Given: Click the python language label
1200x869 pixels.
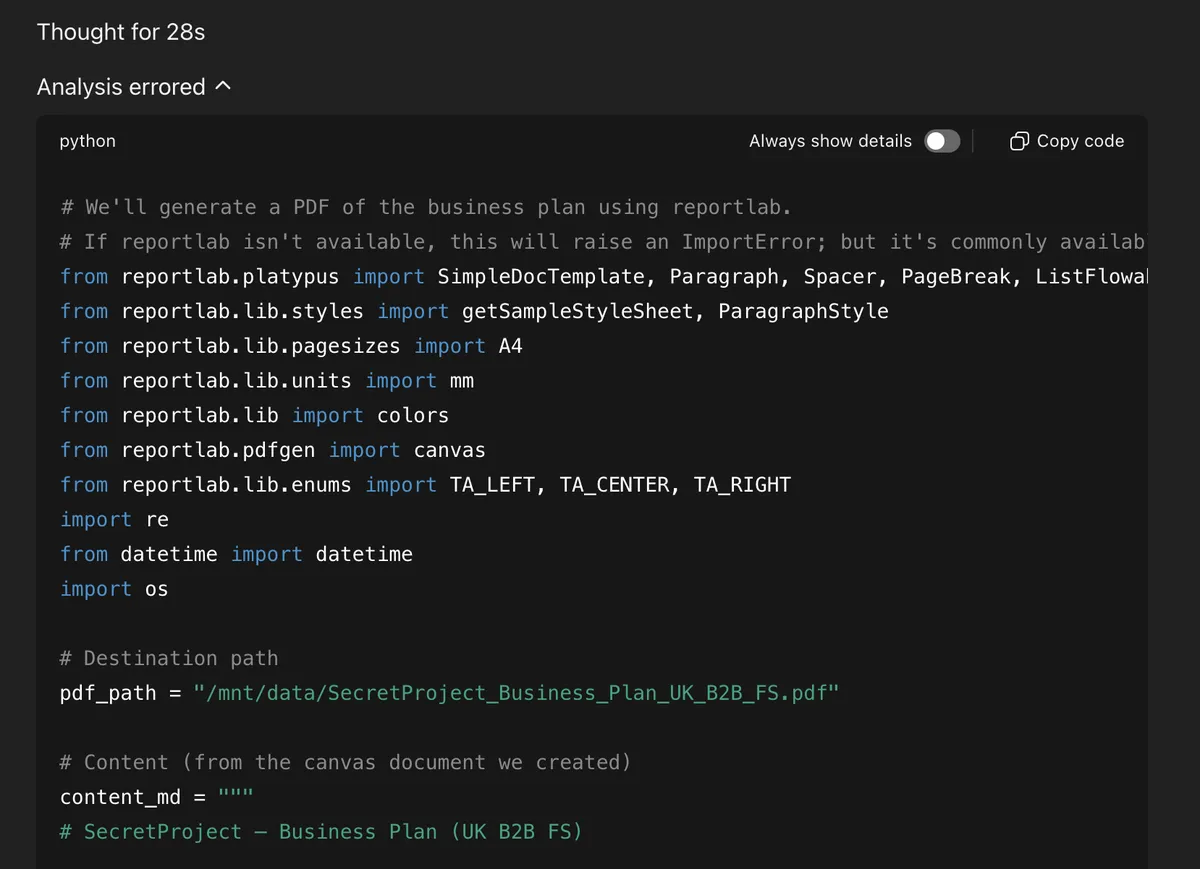Looking at the screenshot, I should [x=88, y=141].
